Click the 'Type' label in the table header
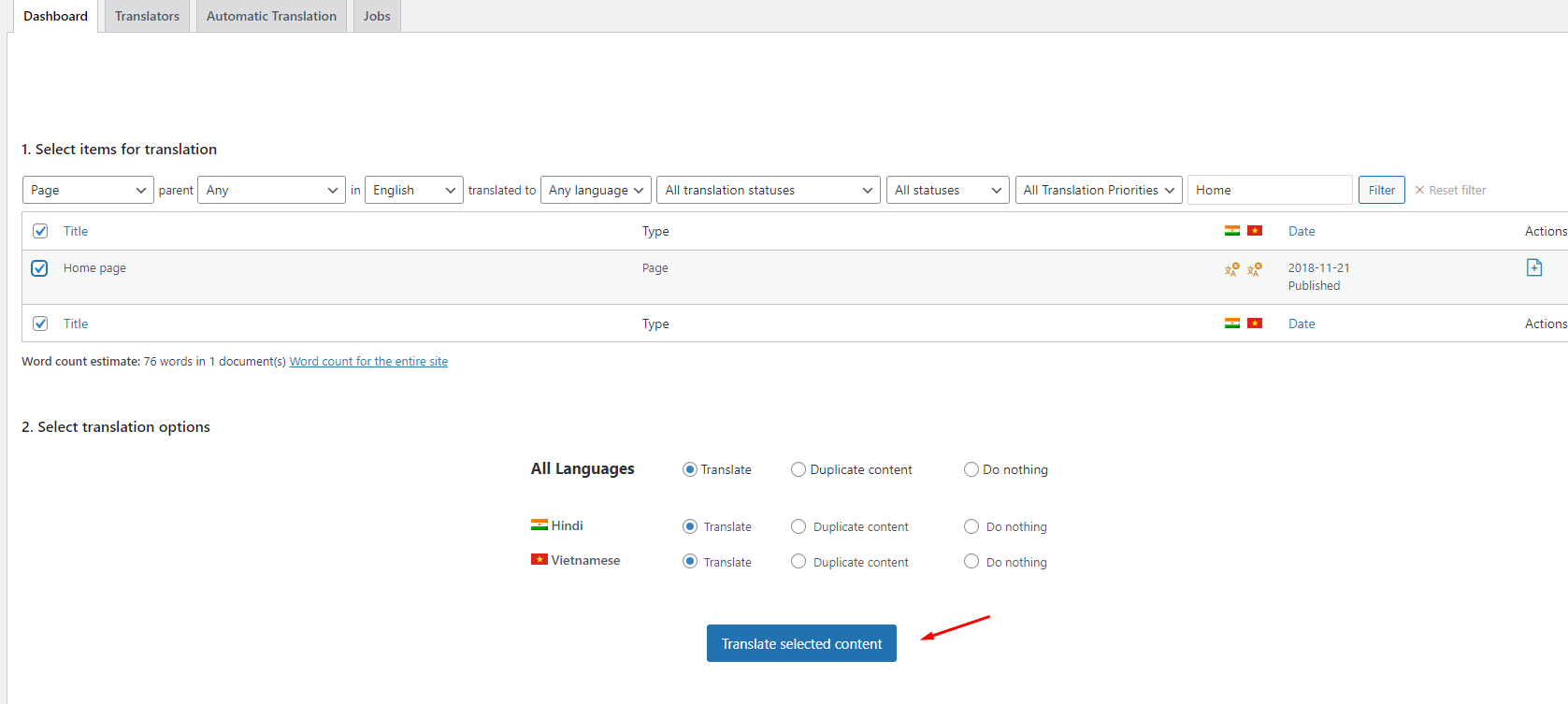This screenshot has height=704, width=1568. [x=655, y=231]
